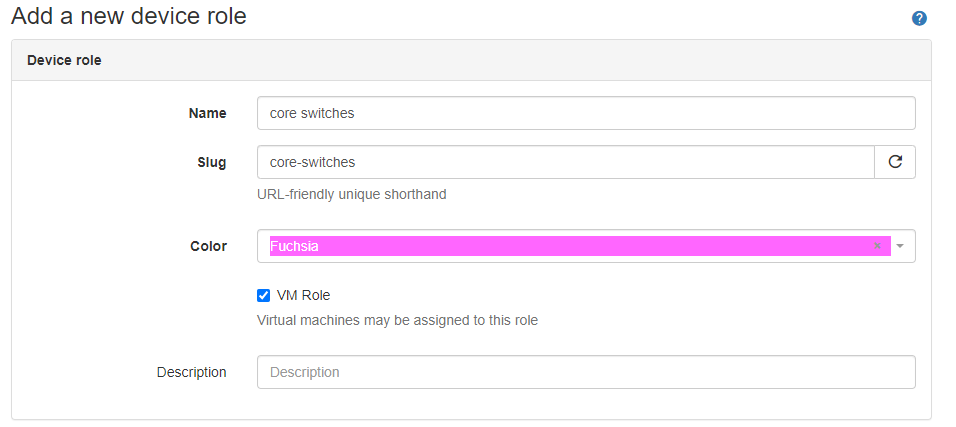Click the word 'Fuchsia' in the Color field
This screenshot has width=956, height=427.
coord(294,246)
